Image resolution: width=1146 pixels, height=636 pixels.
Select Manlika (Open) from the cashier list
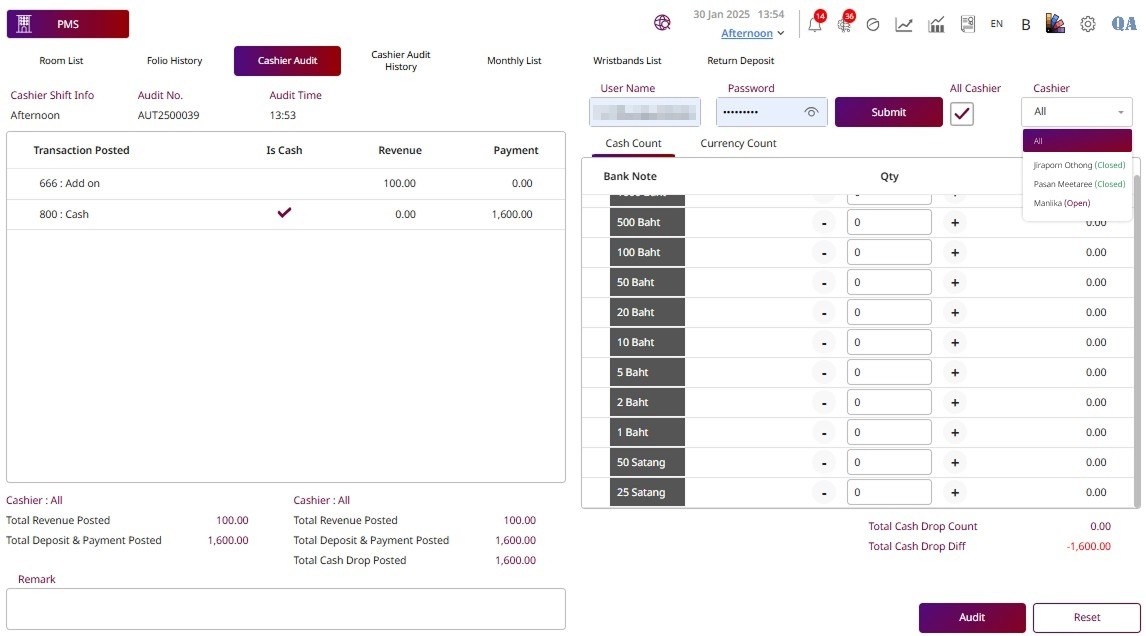(1061, 203)
